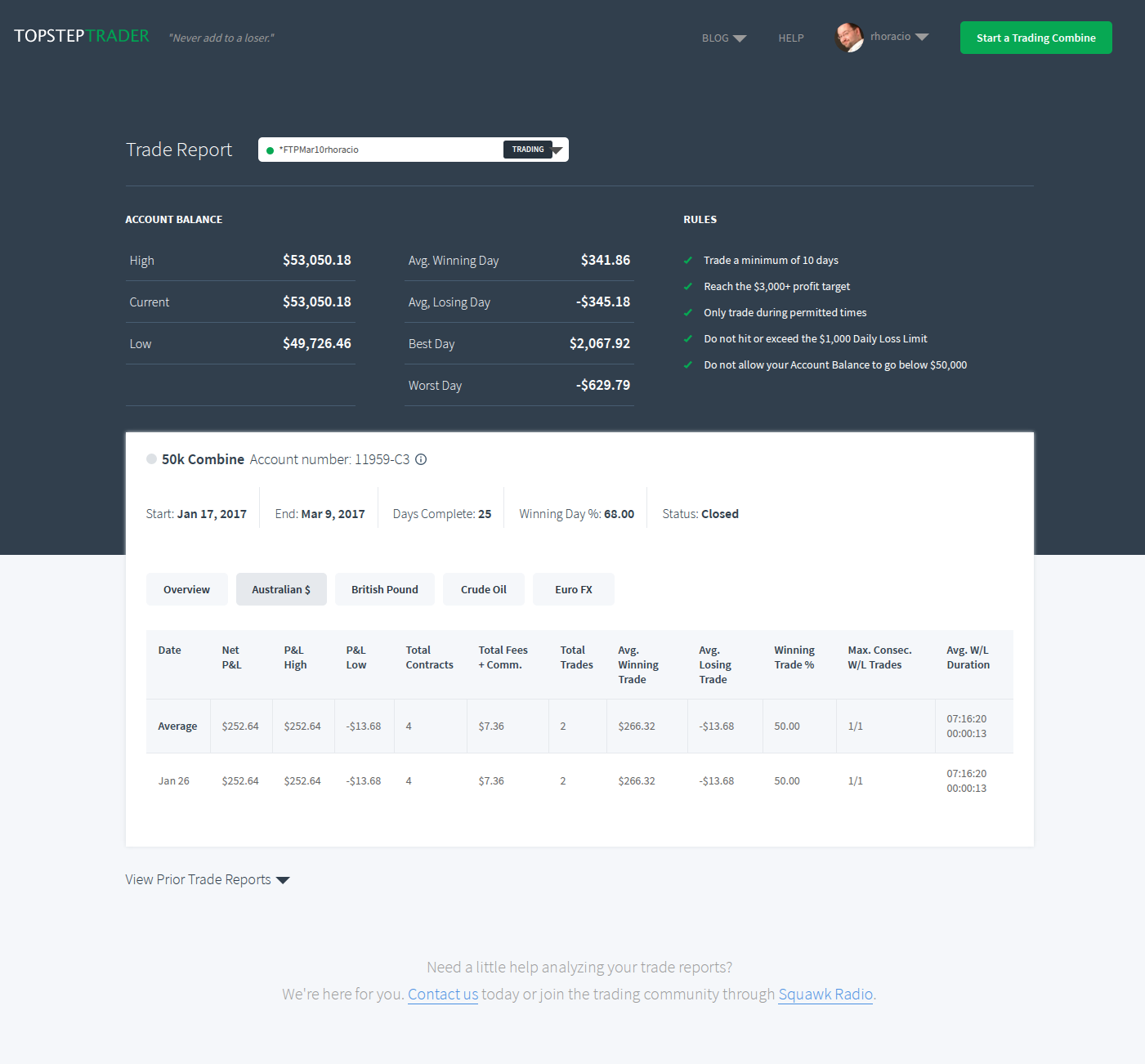Screen dimensions: 1145x1064
Task: Click Avg. Winning Day value $341.86
Action: click(x=606, y=260)
